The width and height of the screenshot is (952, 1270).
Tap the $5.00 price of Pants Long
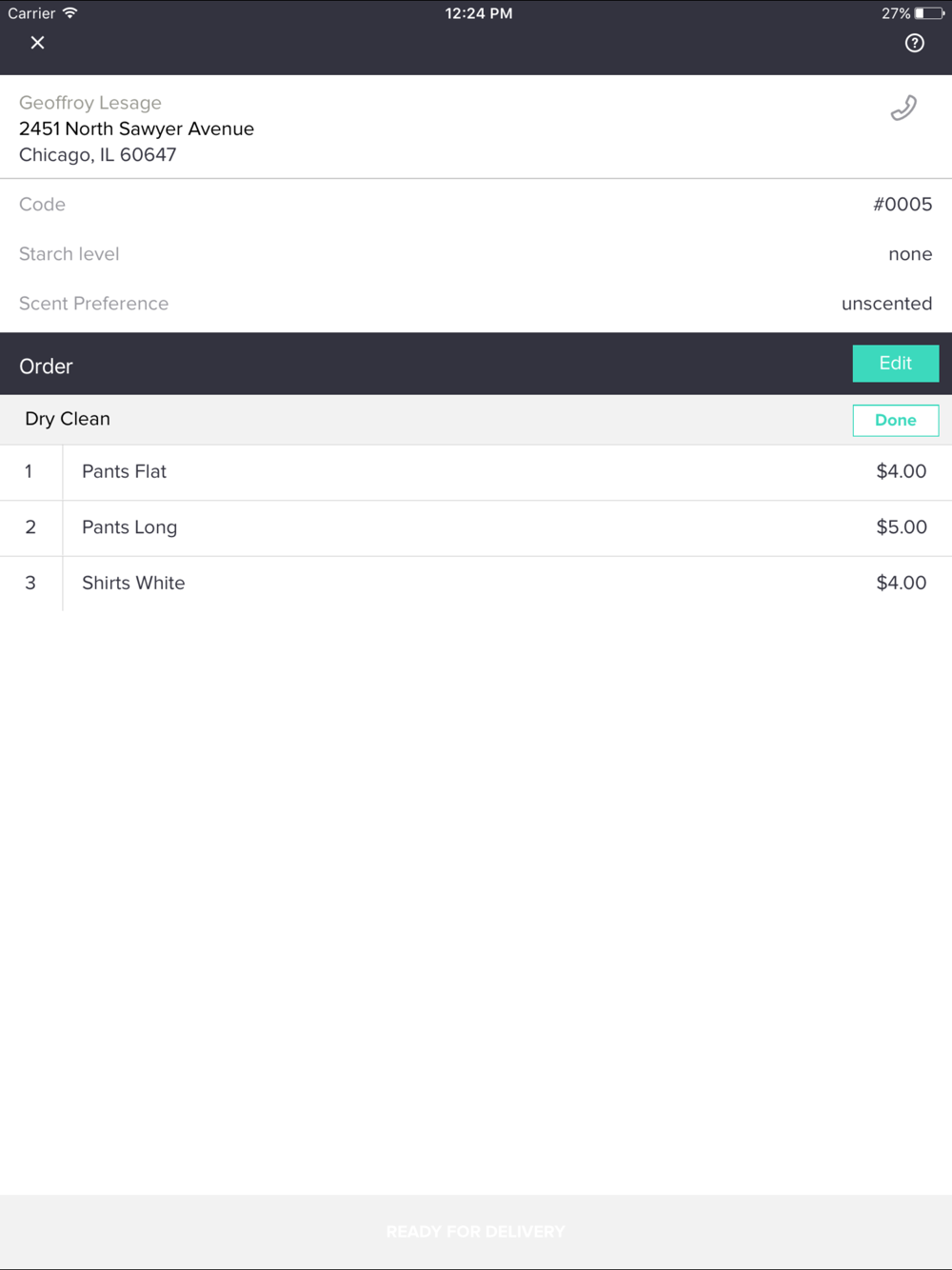click(901, 527)
